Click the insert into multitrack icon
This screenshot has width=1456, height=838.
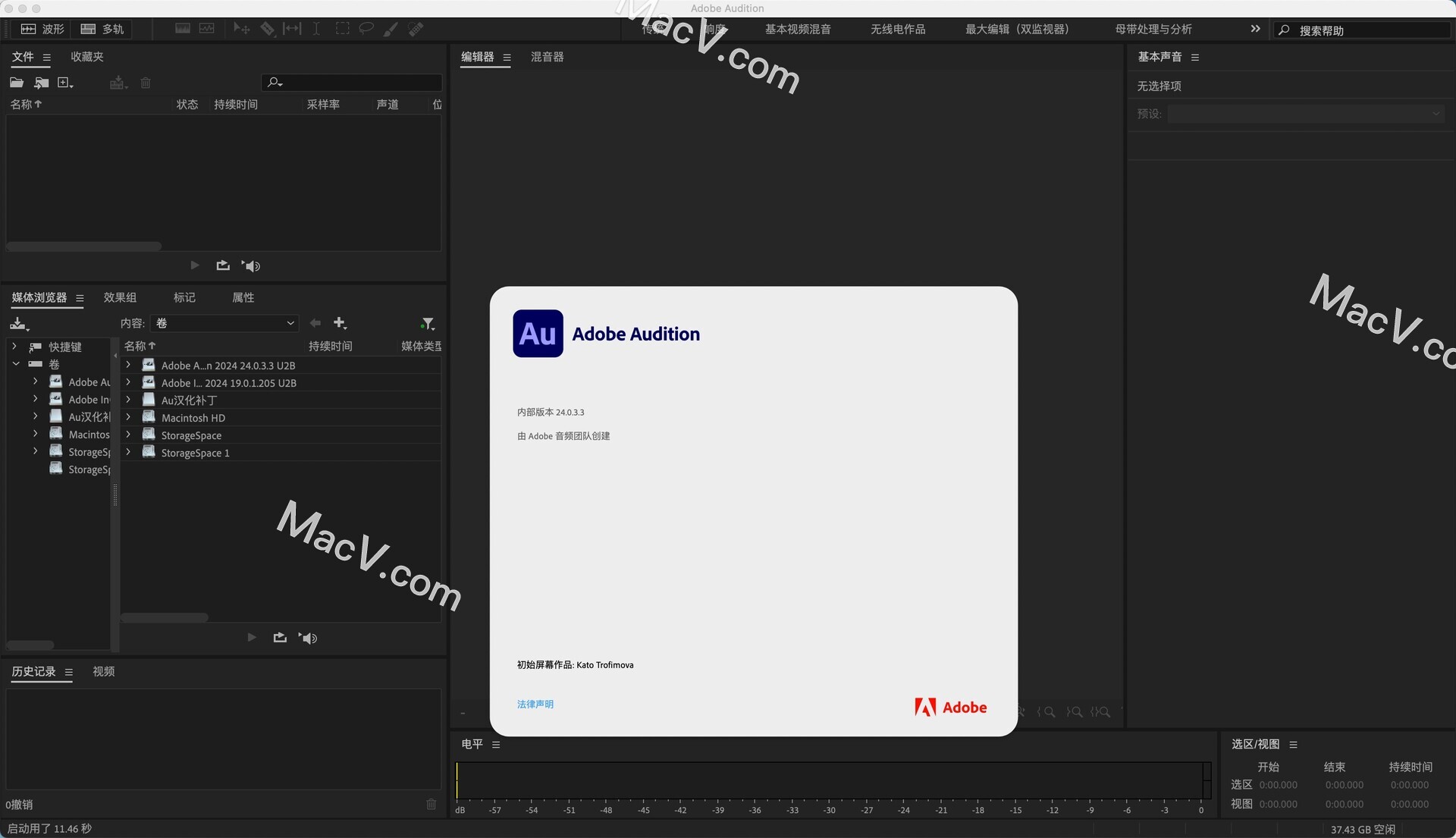[x=118, y=83]
